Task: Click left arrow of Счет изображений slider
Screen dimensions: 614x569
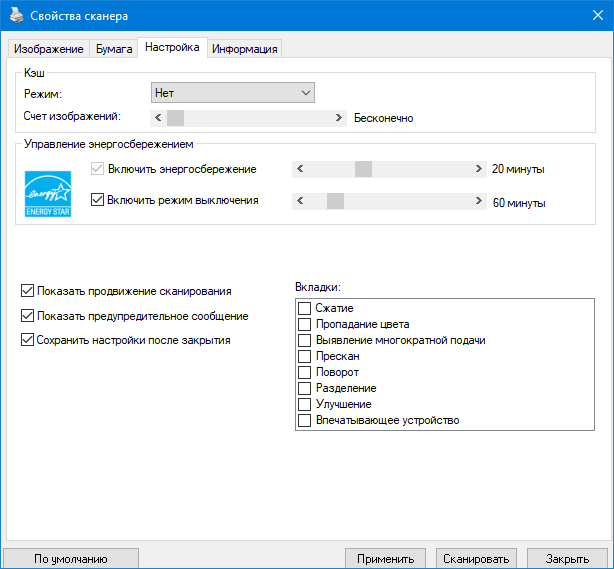Action: point(158,118)
